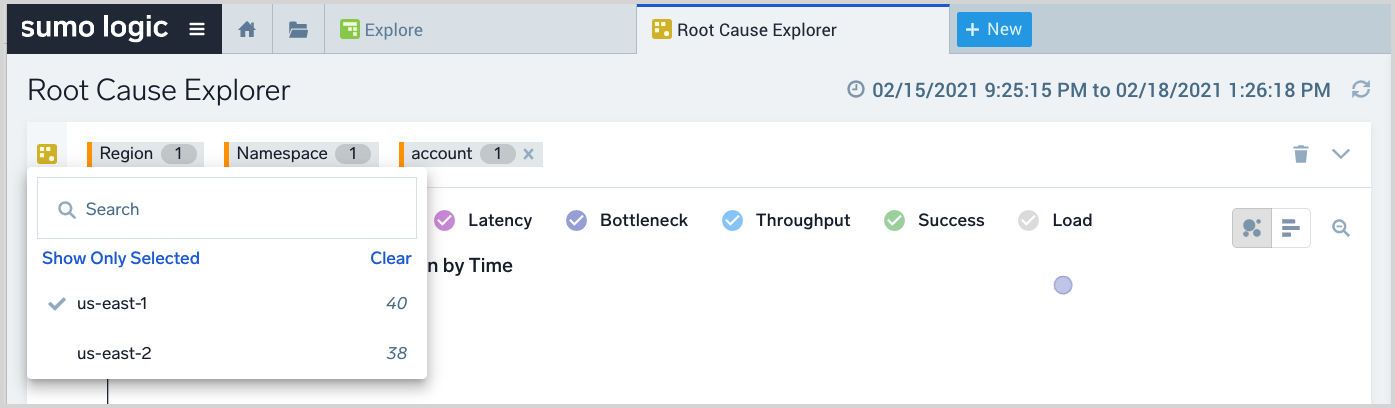Click the zoom out magnifier icon
The width and height of the screenshot is (1395, 408).
1341,228
